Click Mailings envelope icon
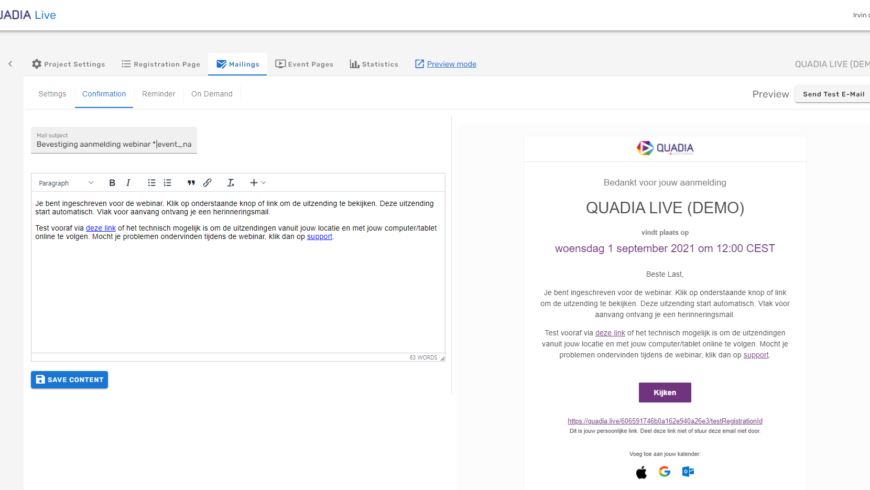 click(221, 64)
